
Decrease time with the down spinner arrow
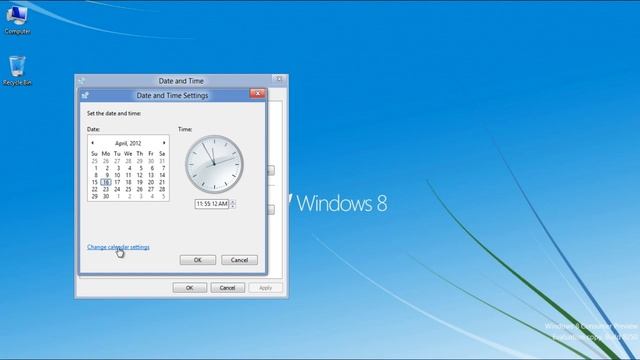233,206
